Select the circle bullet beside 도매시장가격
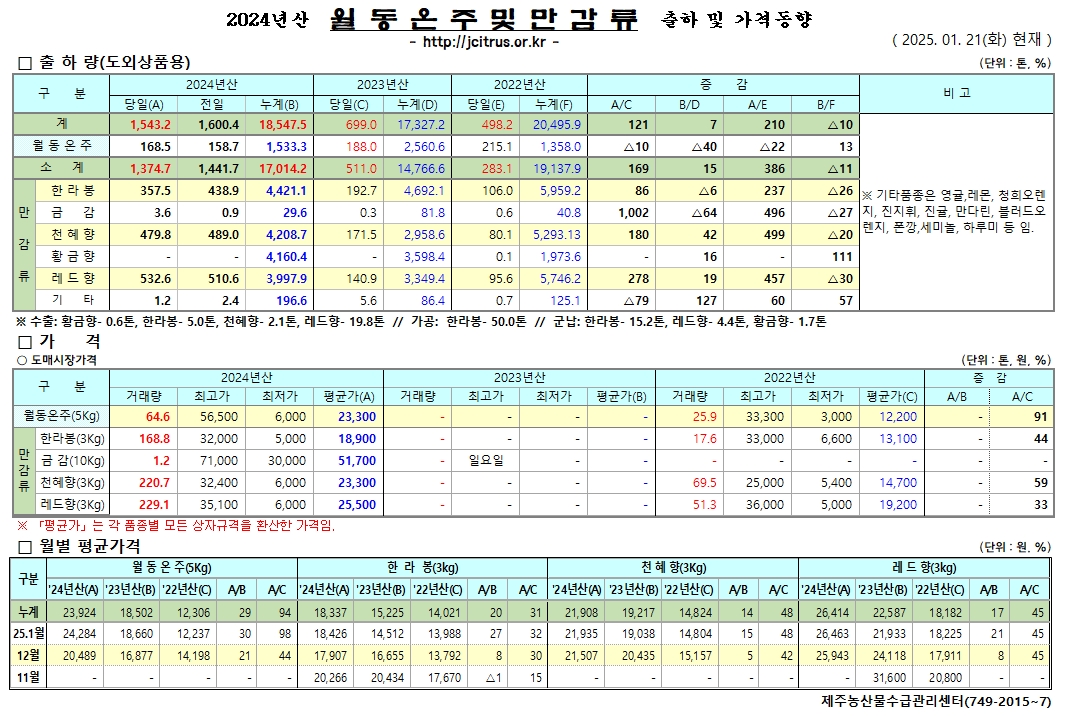 (21, 359)
